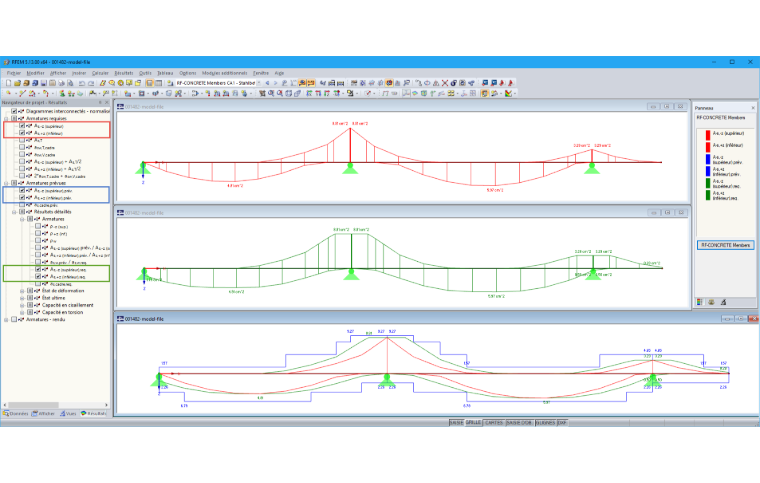Click the print icon in toolbar
This screenshot has height=483, width=760.
click(62, 83)
